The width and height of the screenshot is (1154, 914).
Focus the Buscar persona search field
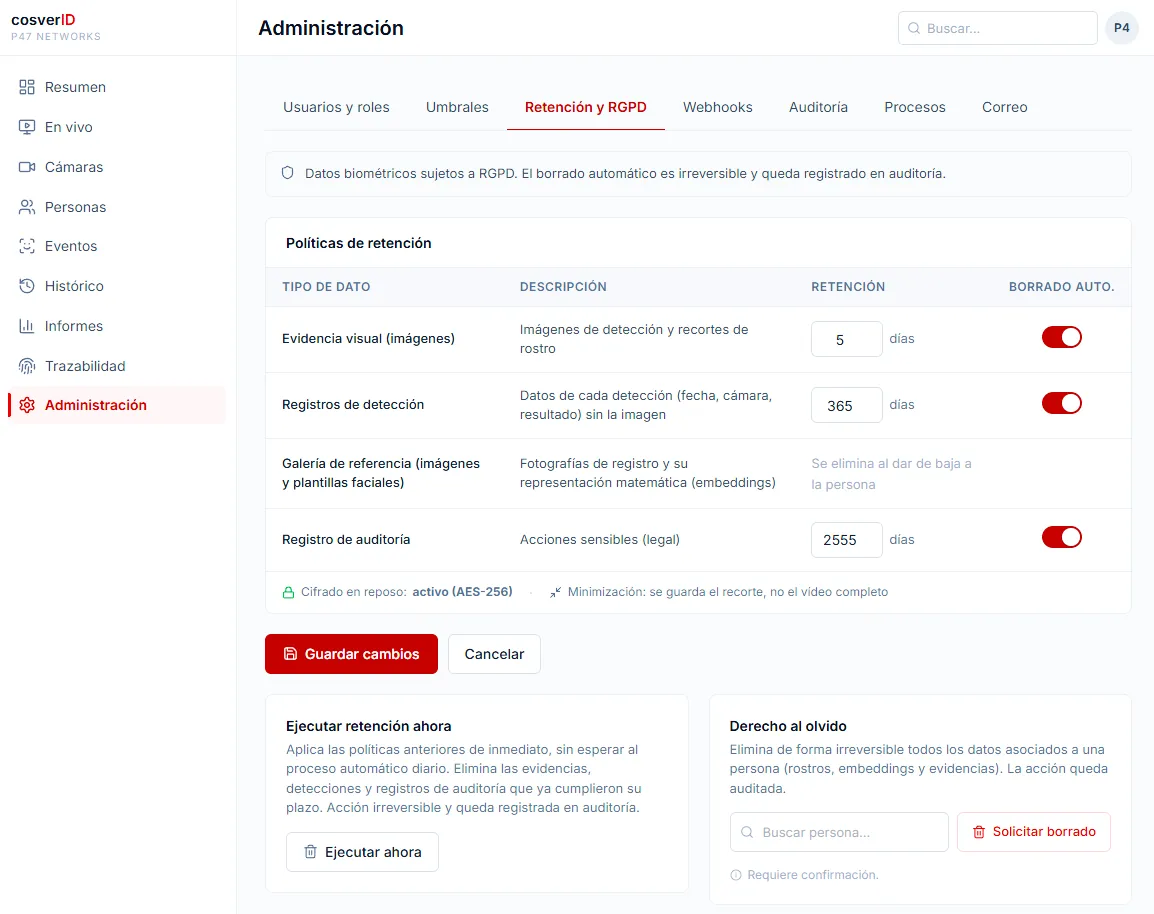click(x=839, y=832)
